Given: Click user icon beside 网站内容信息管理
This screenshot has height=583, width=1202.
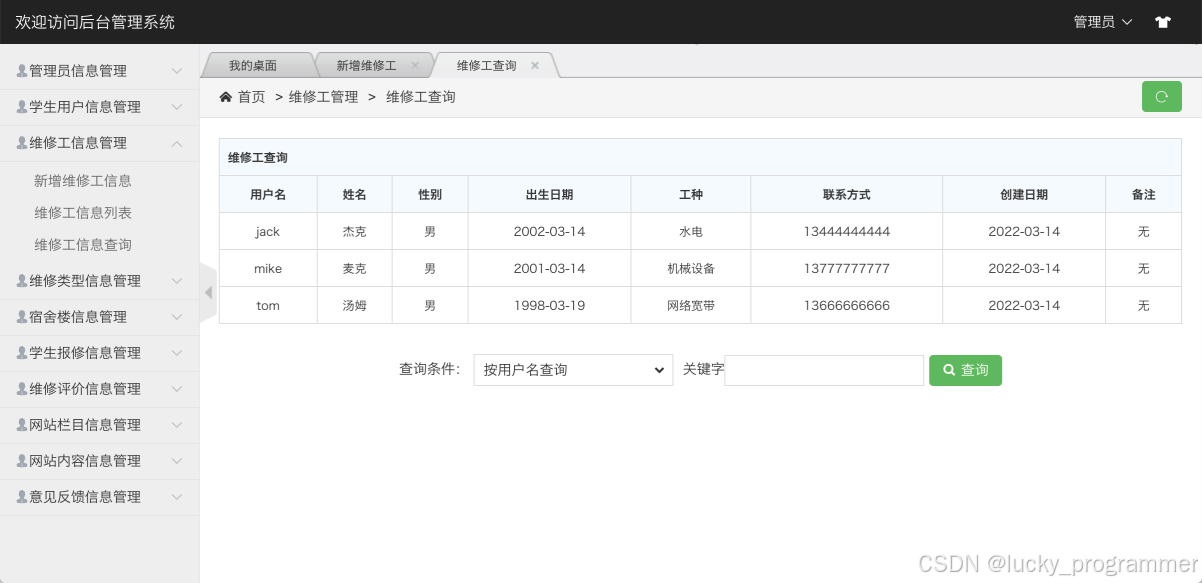Looking at the screenshot, I should [x=22, y=461].
